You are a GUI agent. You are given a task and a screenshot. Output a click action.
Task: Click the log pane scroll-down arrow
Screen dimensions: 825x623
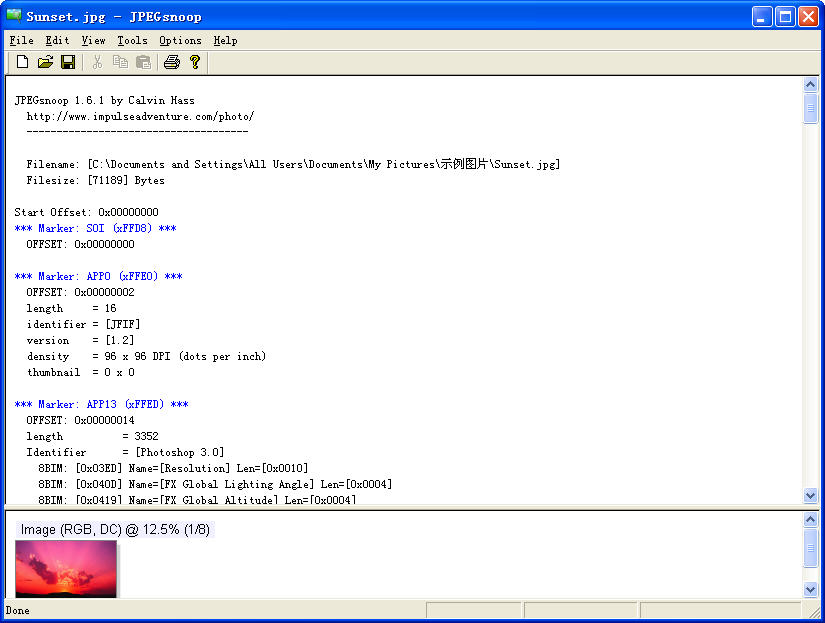pos(810,495)
